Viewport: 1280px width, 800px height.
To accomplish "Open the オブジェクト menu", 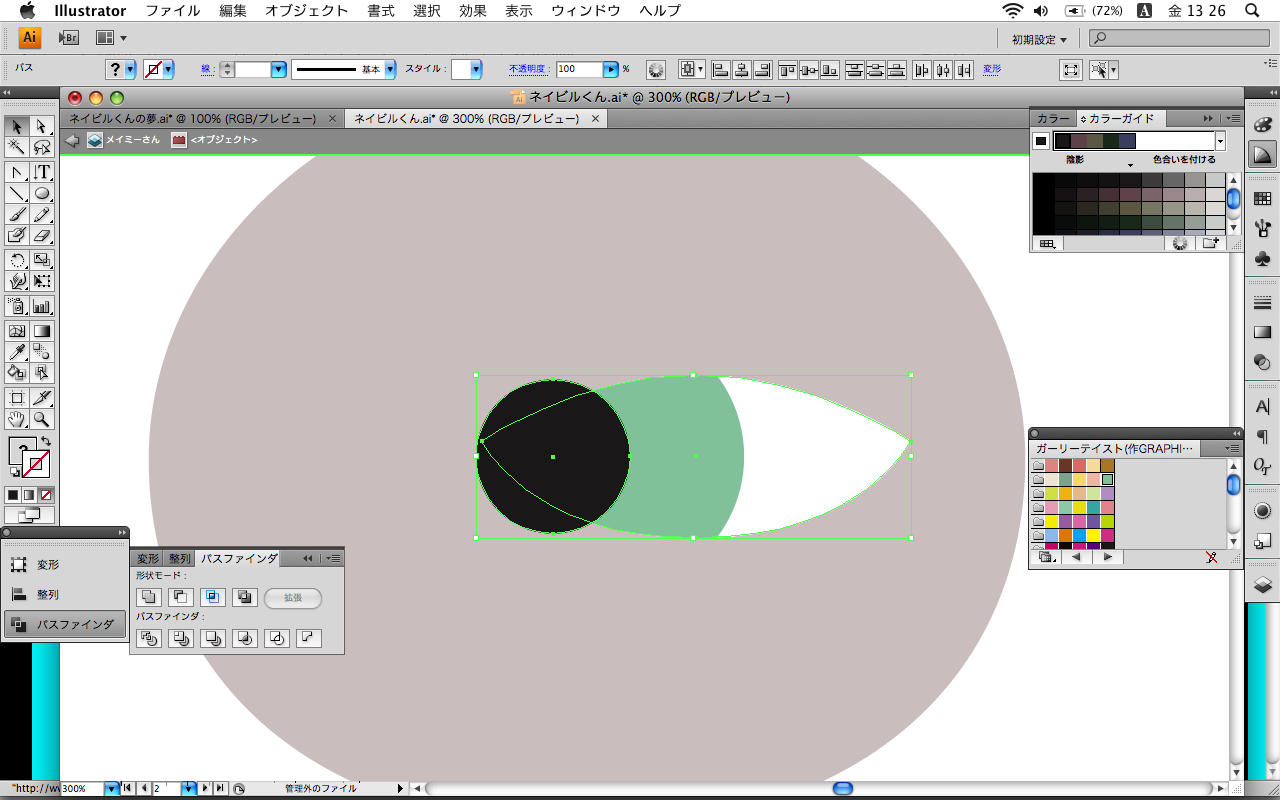I will tap(306, 11).
